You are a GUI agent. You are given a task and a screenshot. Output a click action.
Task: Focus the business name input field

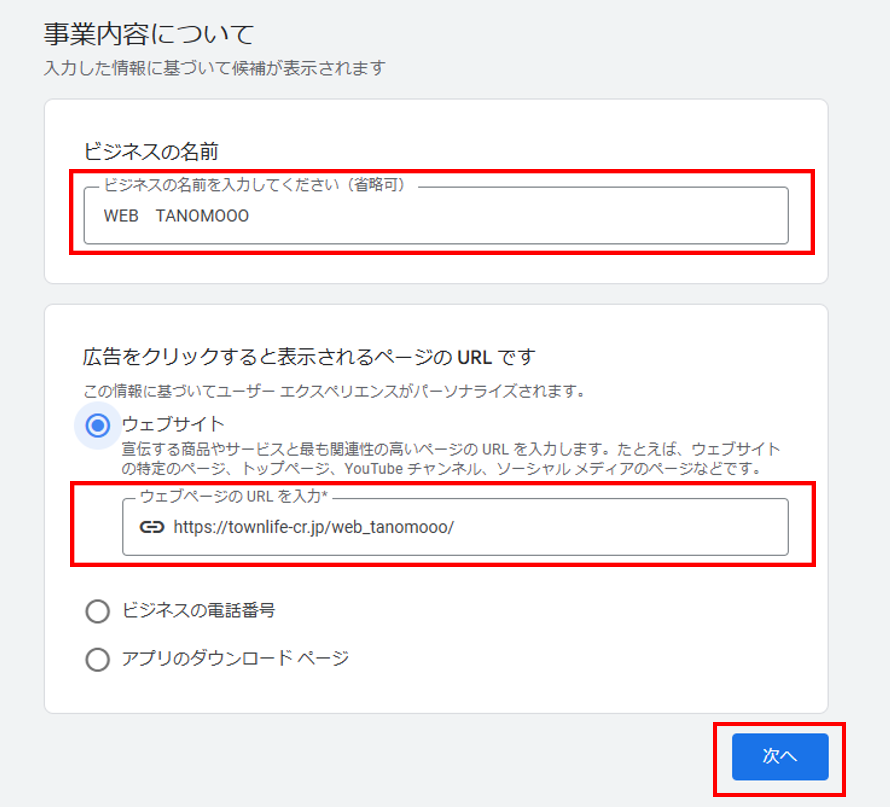pos(436,216)
